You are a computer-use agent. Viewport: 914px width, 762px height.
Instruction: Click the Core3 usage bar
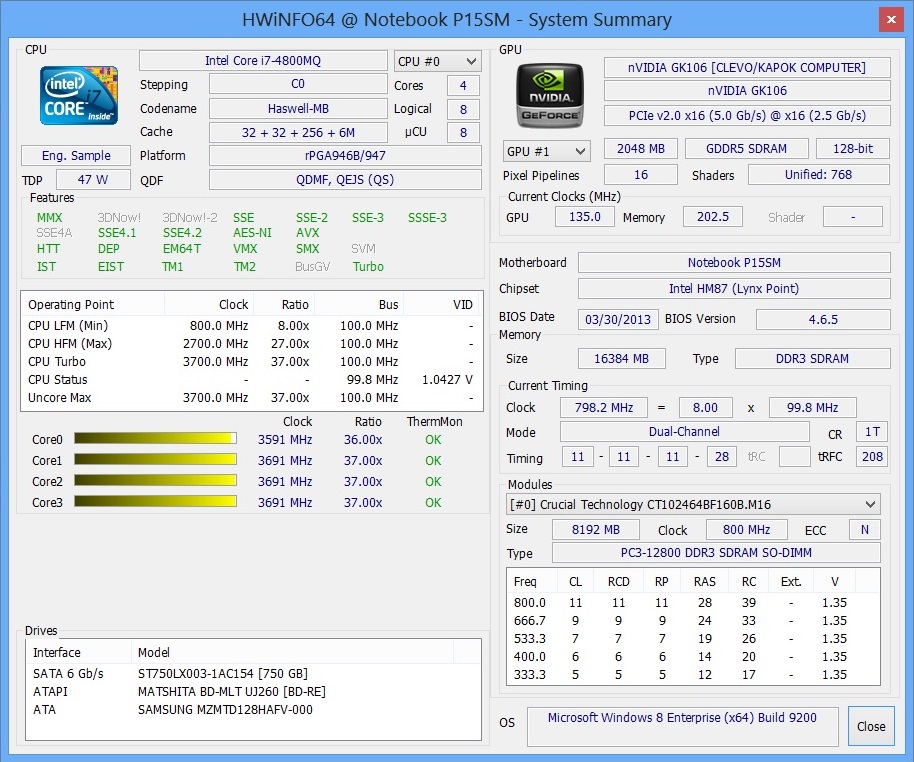(x=155, y=502)
